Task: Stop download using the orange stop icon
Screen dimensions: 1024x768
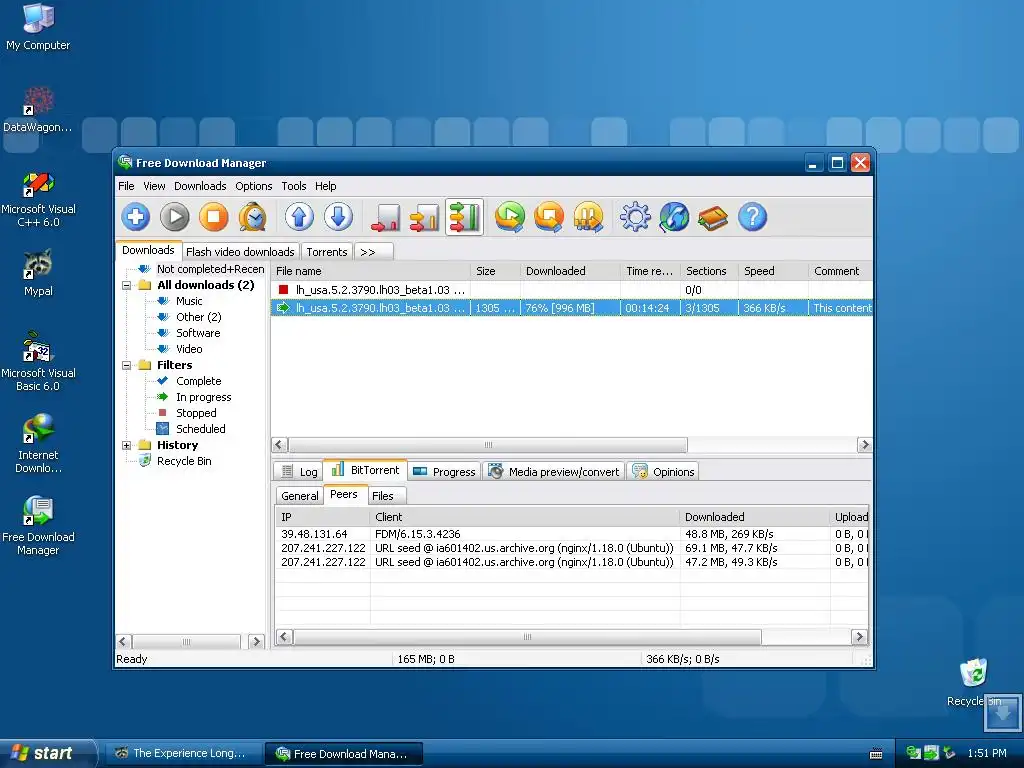Action: [214, 217]
